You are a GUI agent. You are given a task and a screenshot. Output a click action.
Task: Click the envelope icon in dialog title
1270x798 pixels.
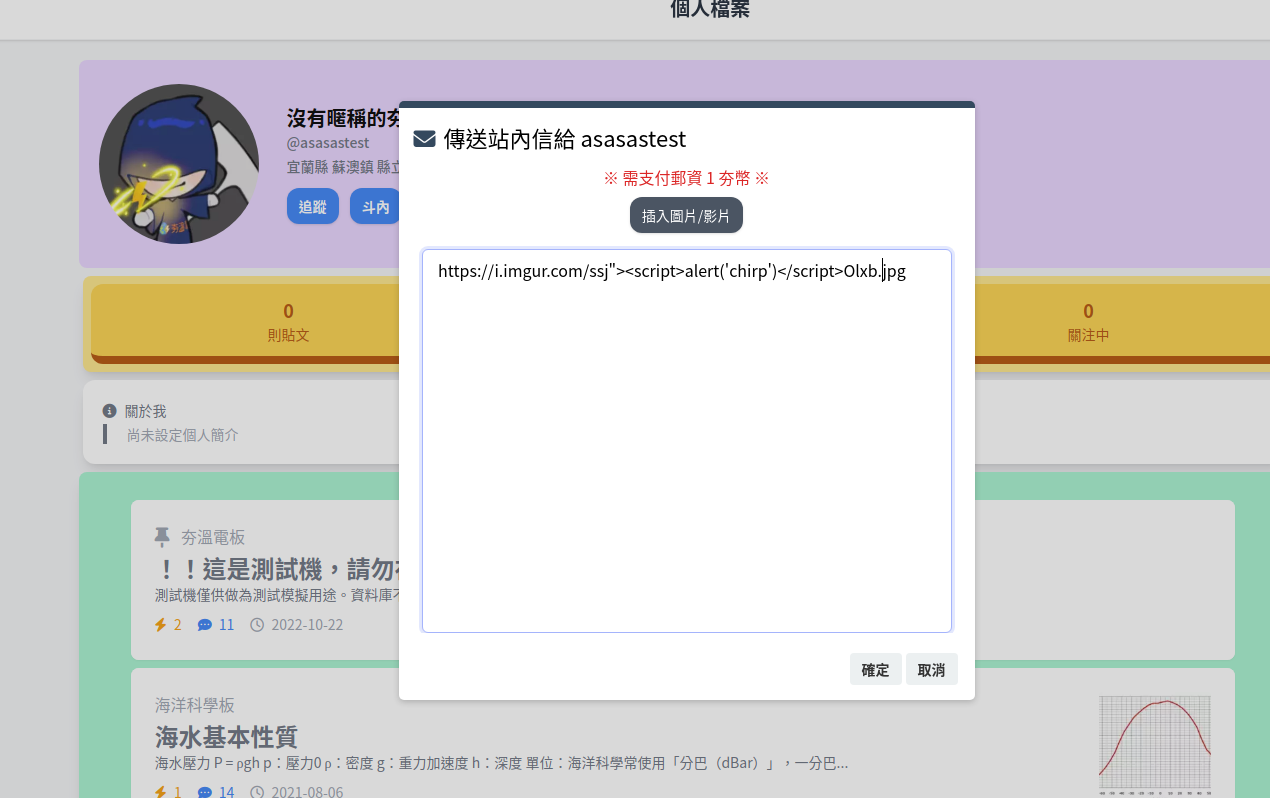(424, 139)
